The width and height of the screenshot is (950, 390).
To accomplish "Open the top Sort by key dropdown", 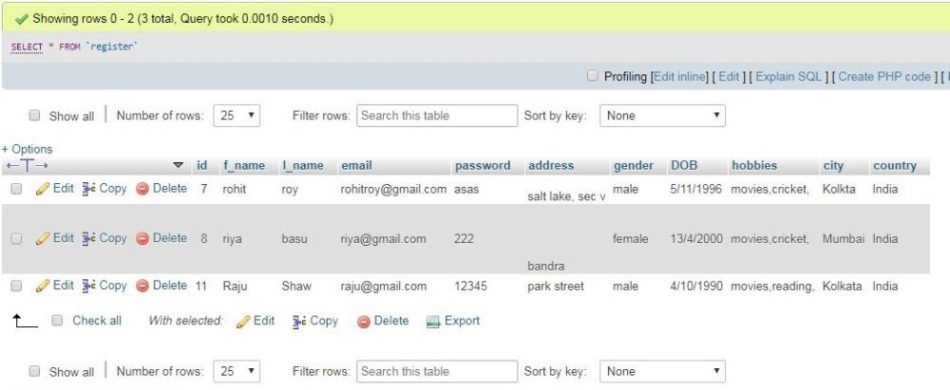I will [x=662, y=115].
